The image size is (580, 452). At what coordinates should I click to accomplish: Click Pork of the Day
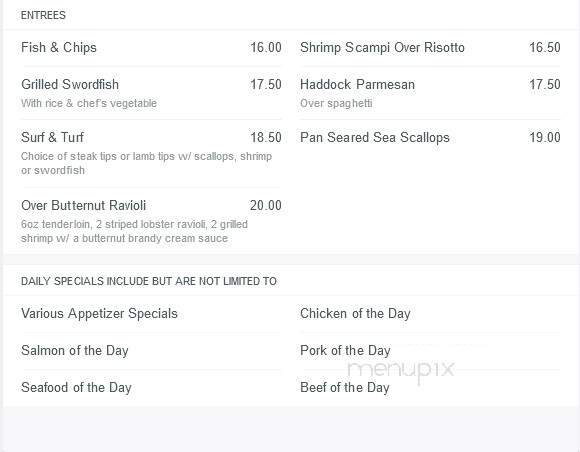pyautogui.click(x=345, y=351)
